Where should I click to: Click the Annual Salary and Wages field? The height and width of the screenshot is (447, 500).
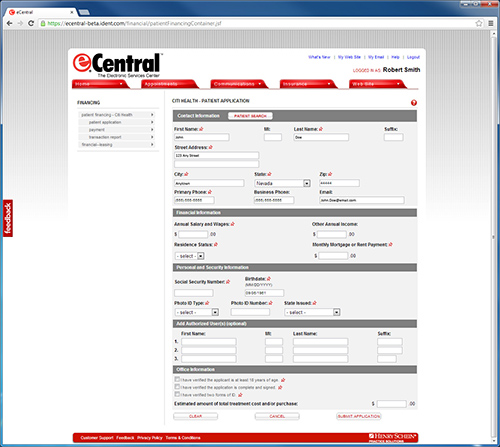193,234
